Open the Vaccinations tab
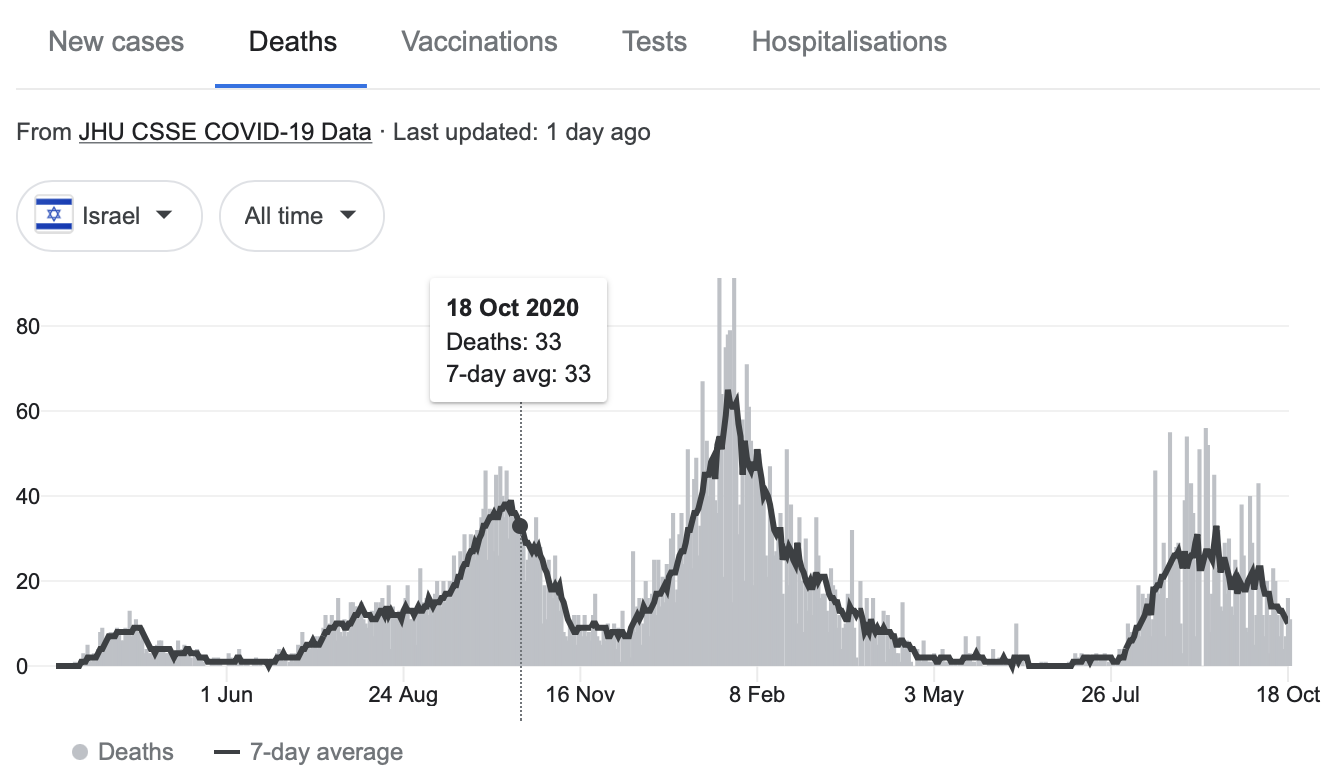The width and height of the screenshot is (1328, 776). 479,42
